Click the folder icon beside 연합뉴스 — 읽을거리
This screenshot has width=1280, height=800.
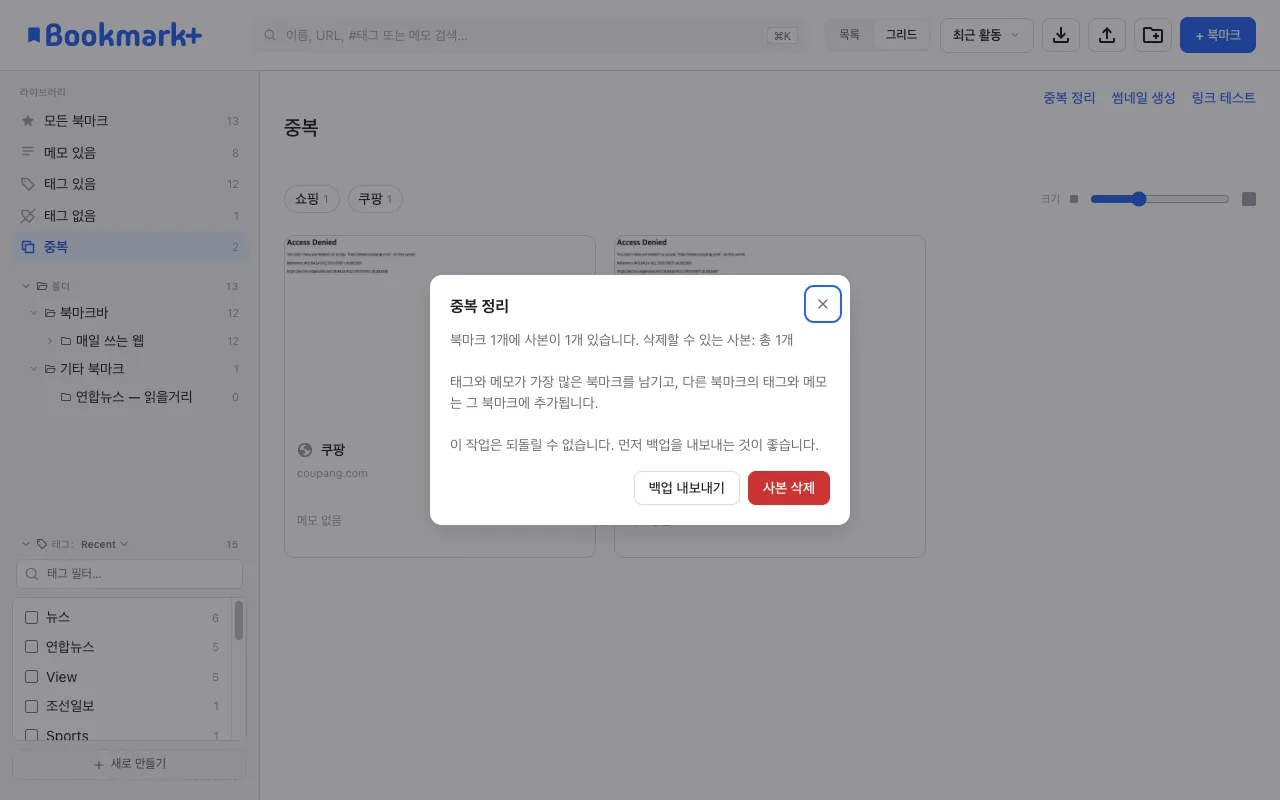66,397
